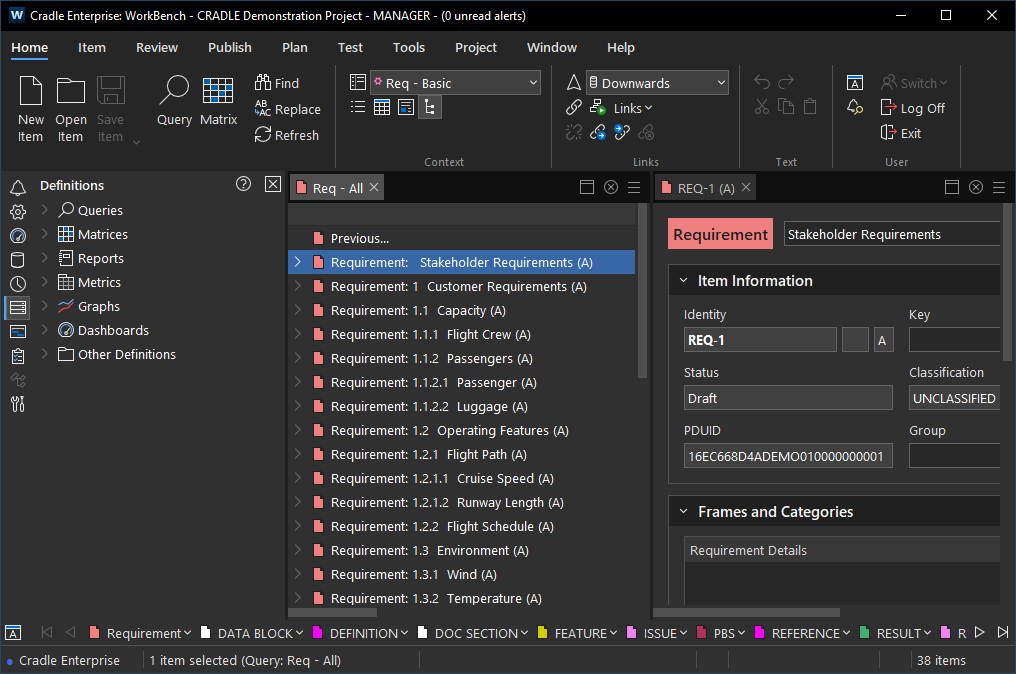1016x674 pixels.
Task: Click Exit in the User group
Action: (x=901, y=133)
